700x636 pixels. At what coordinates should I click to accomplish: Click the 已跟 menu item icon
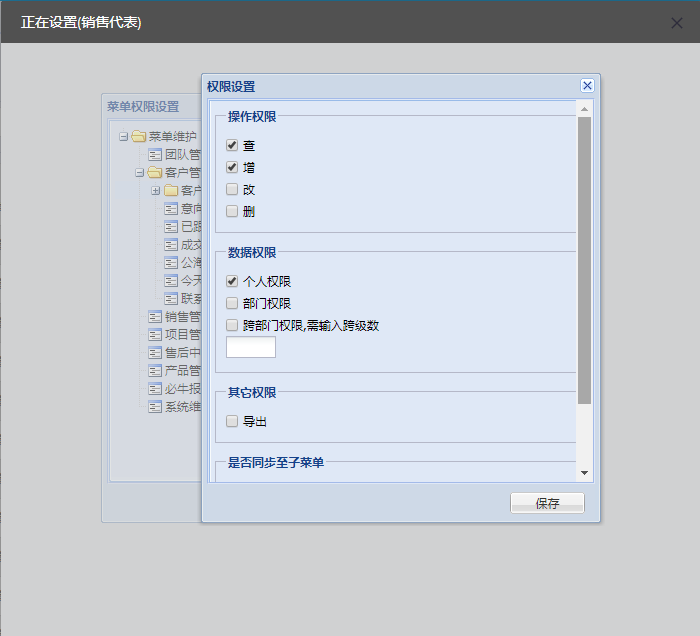pos(171,227)
